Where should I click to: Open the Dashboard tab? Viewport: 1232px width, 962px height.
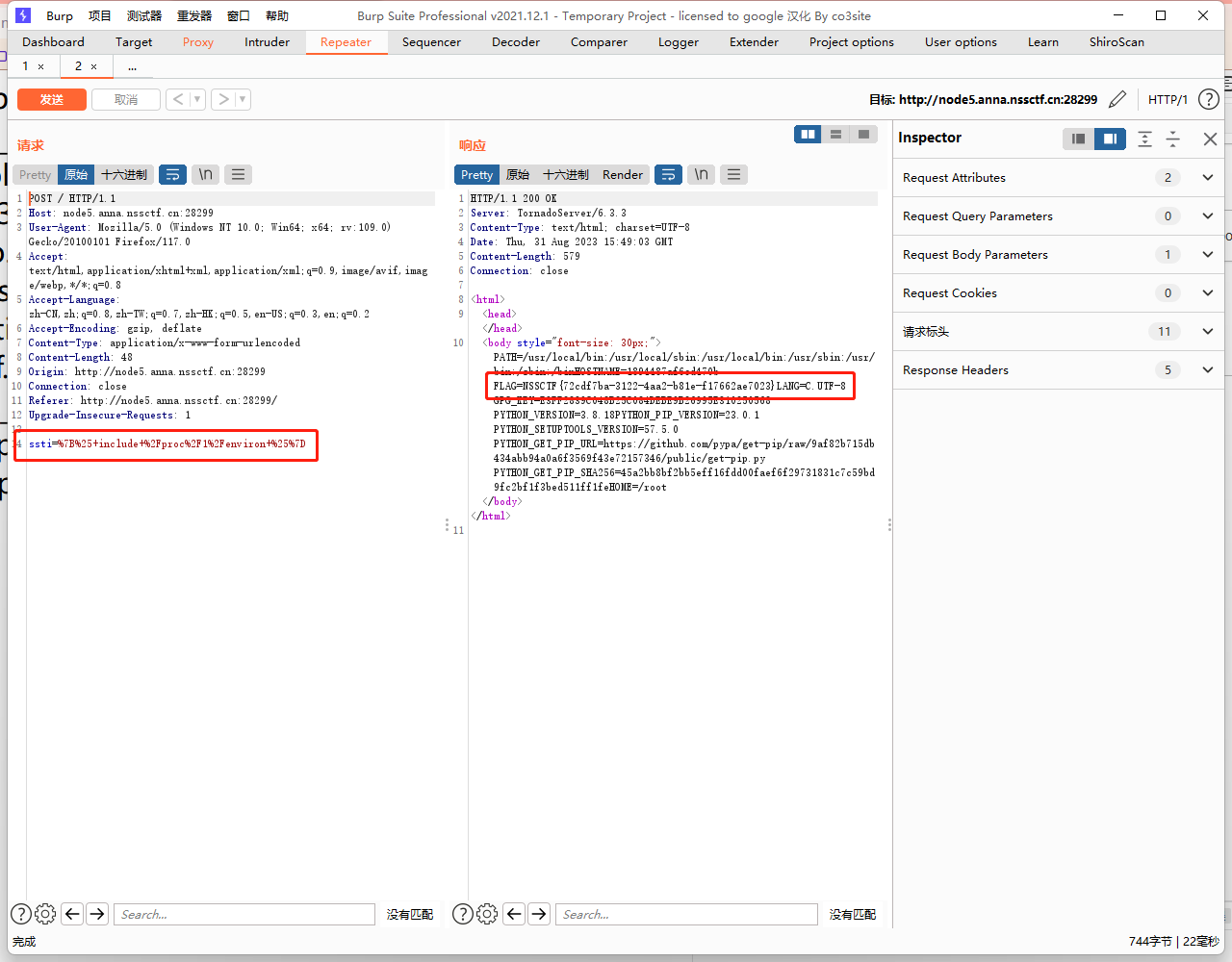point(54,41)
